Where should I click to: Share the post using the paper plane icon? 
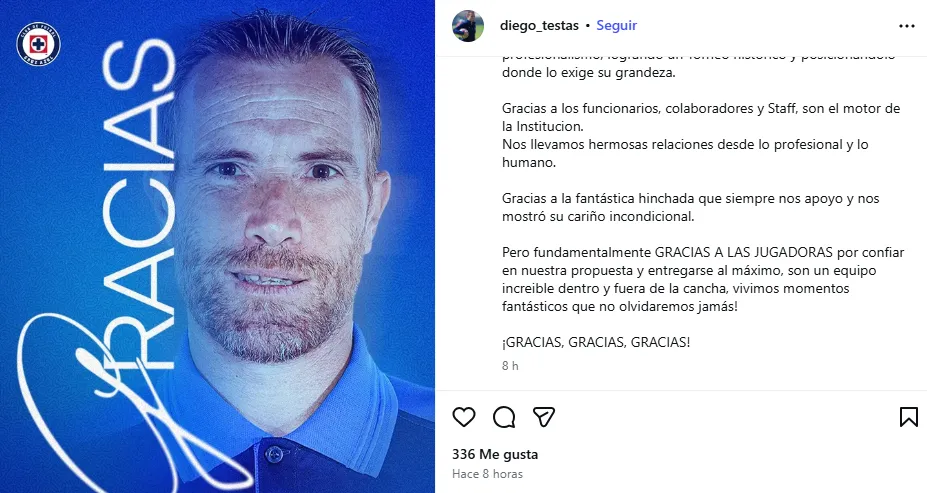tap(543, 417)
